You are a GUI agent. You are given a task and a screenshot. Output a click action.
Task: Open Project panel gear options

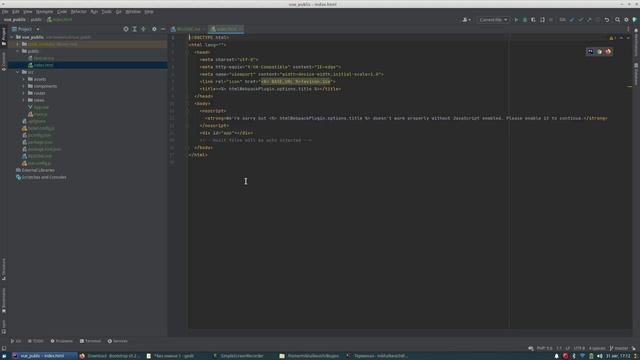154,29
